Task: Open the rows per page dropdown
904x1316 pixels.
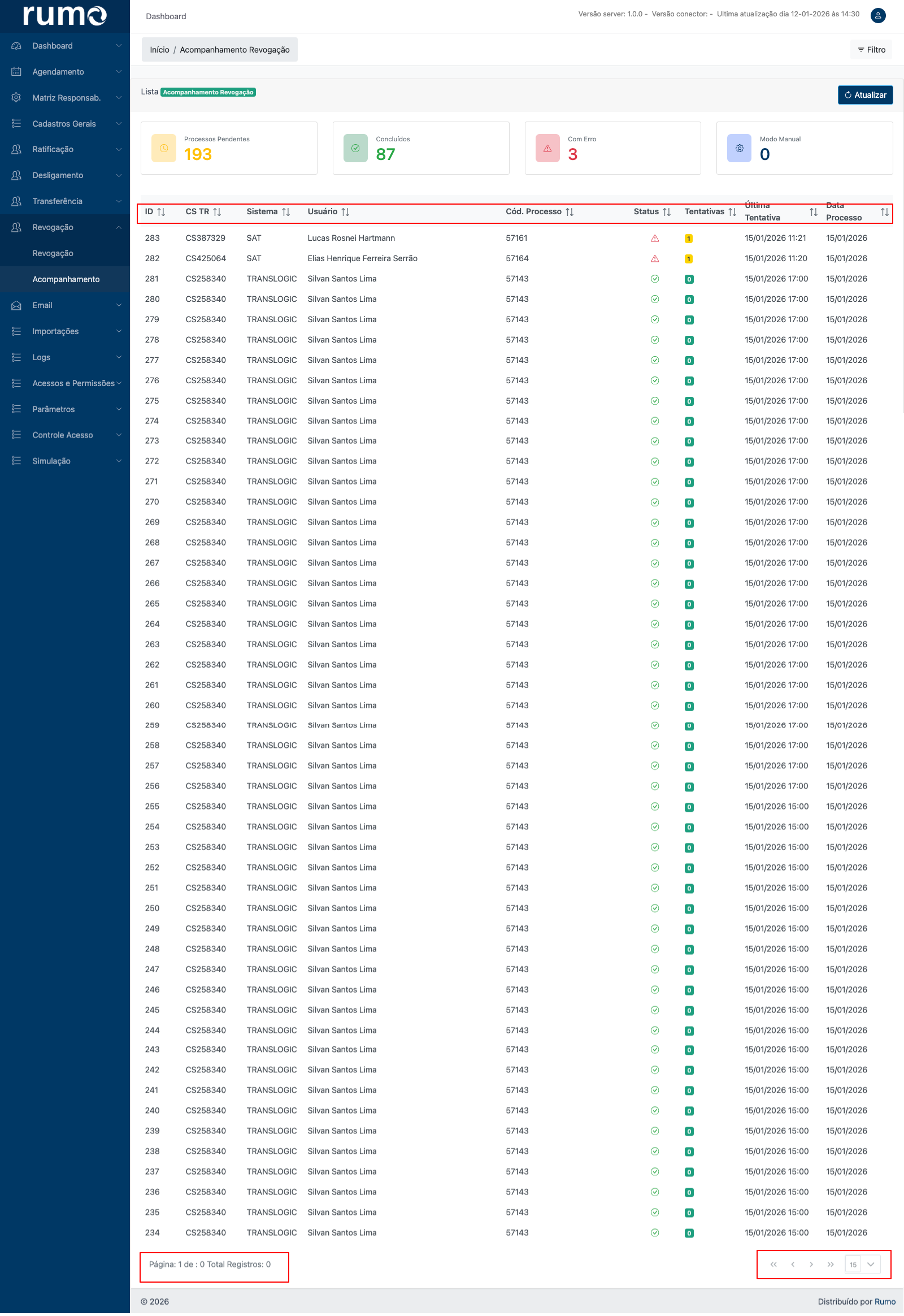Action: [x=871, y=1265]
